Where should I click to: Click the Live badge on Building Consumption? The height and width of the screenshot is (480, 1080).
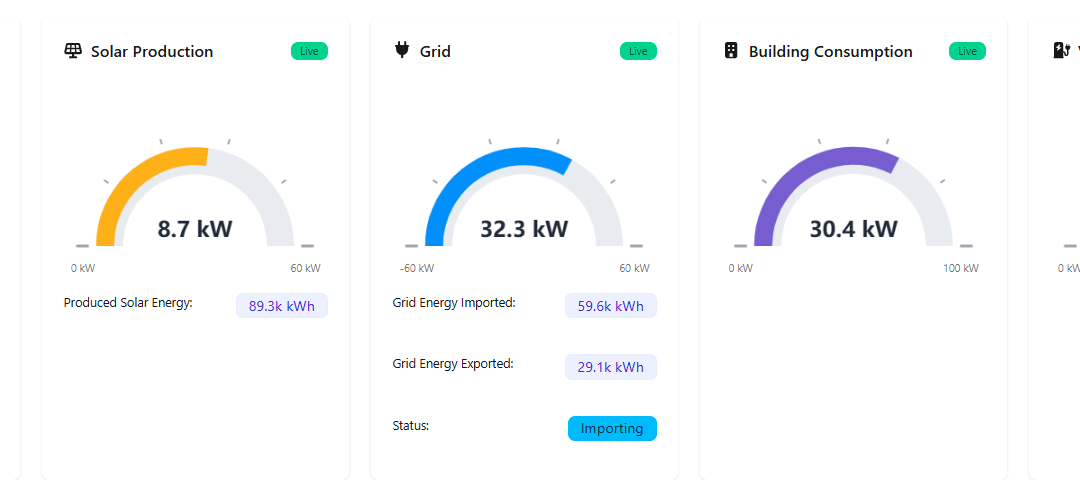(x=967, y=51)
